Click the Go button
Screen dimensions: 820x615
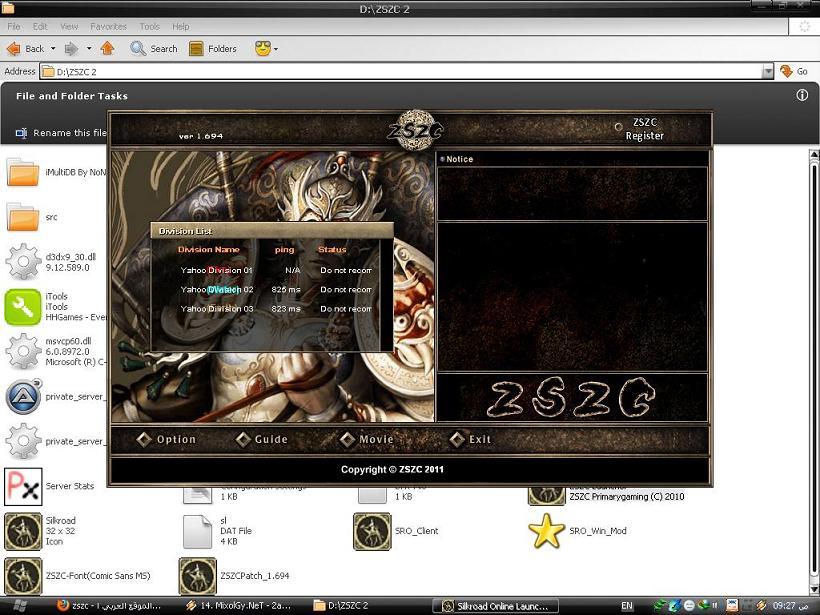794,71
